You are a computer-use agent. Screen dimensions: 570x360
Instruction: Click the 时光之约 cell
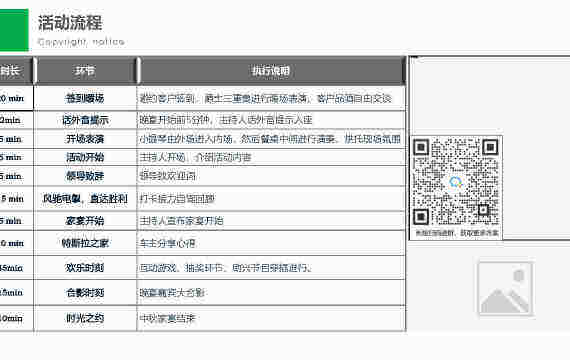click(85, 318)
